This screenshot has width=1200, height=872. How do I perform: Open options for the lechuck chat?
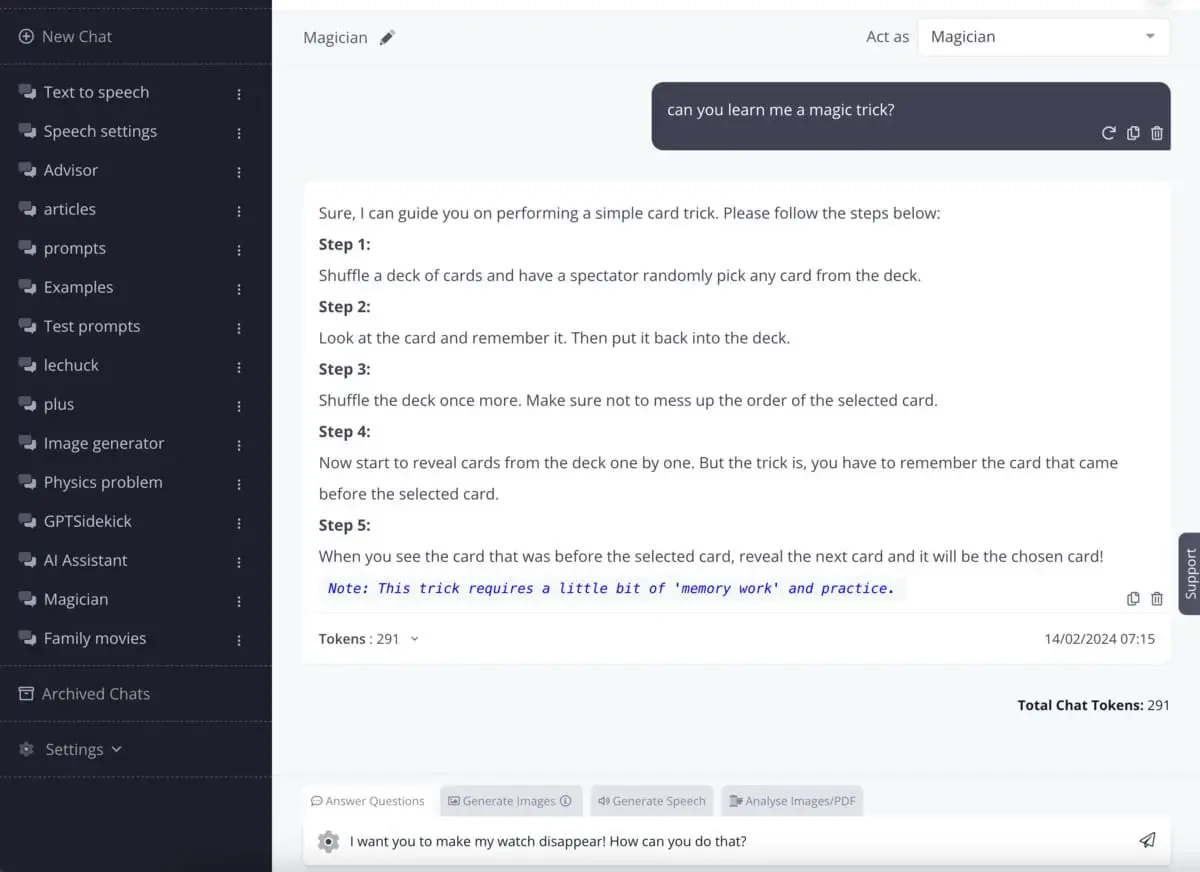tap(239, 365)
